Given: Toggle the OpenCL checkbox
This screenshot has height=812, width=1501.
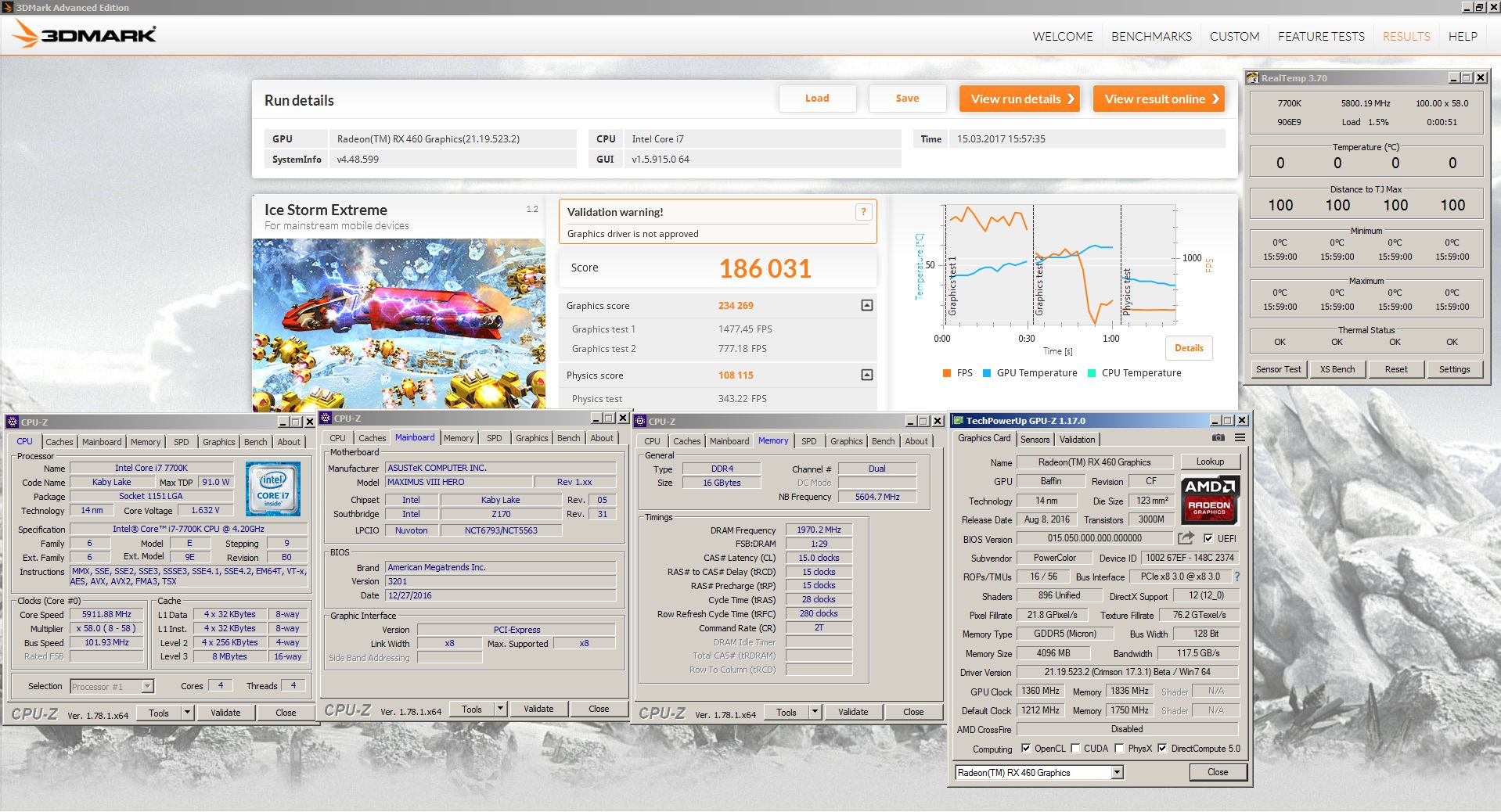Looking at the screenshot, I should coord(1026,748).
